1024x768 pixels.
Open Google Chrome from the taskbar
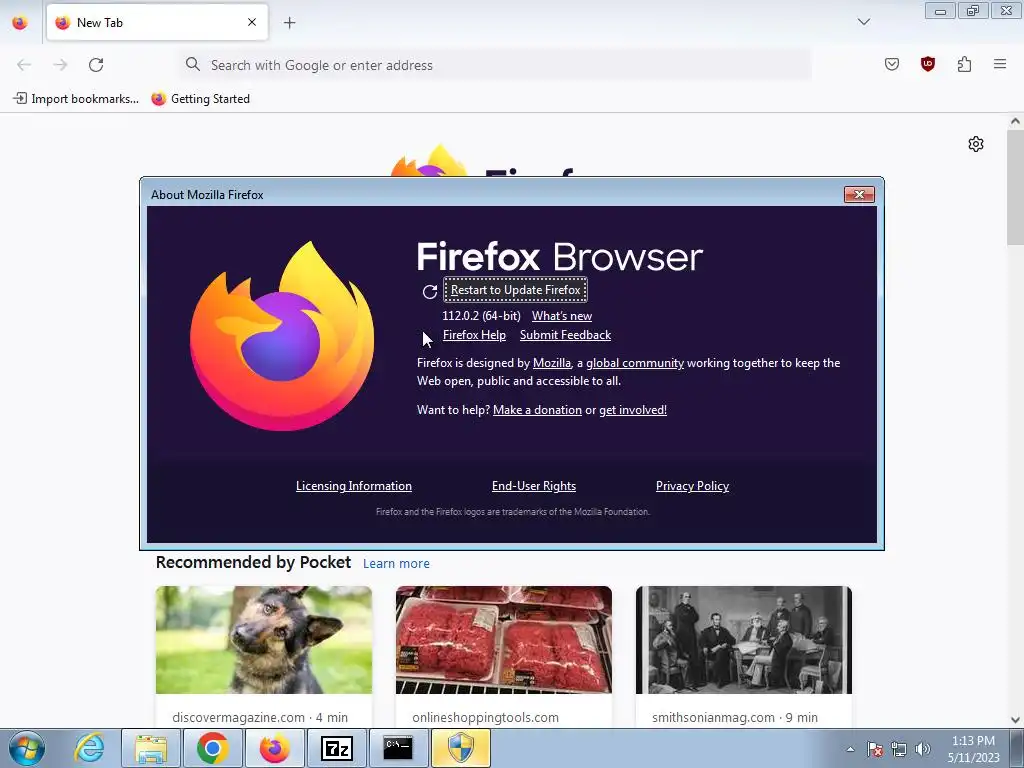(212, 748)
